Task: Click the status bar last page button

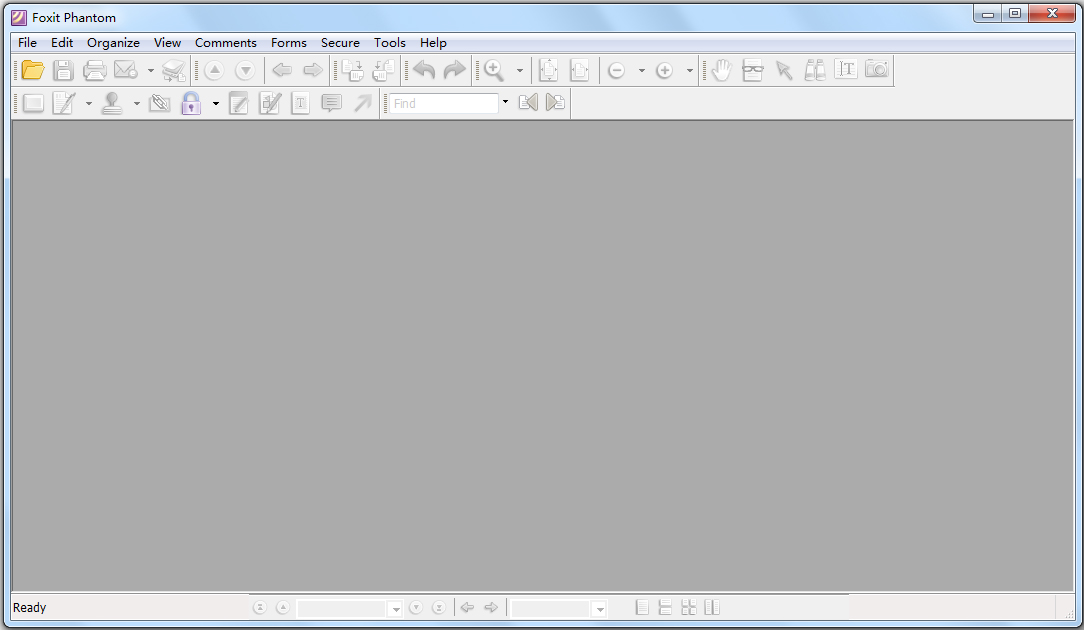Action: pos(438,607)
